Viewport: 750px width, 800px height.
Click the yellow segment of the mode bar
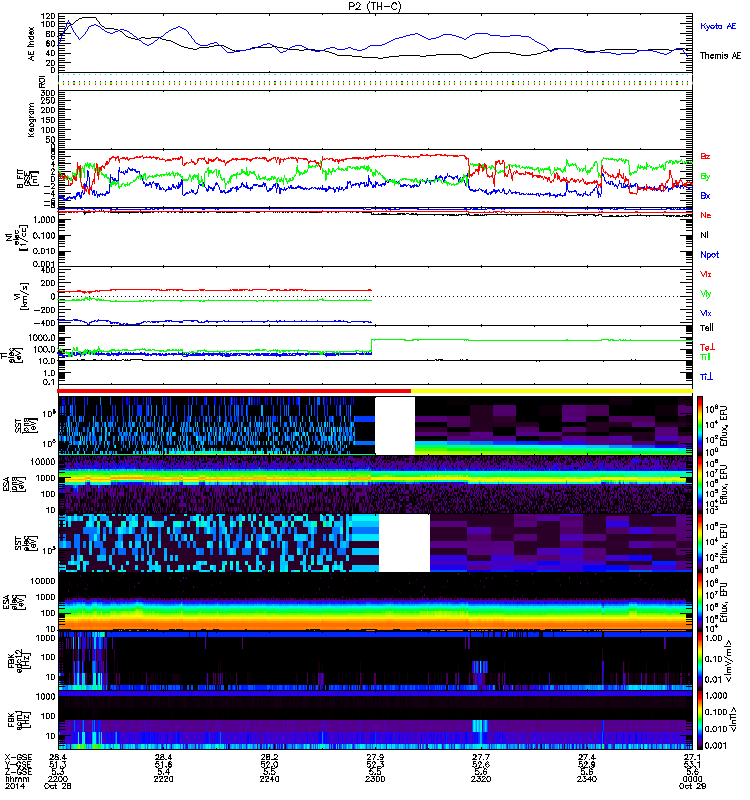pyautogui.click(x=552, y=391)
